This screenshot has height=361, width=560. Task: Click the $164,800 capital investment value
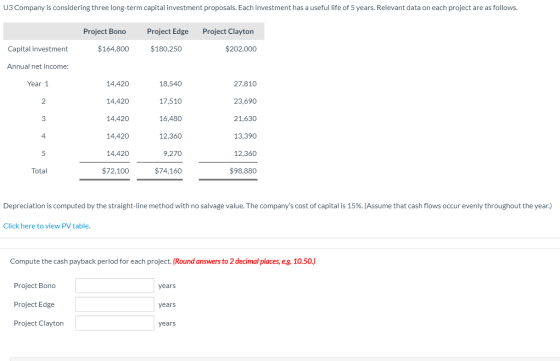[113, 49]
